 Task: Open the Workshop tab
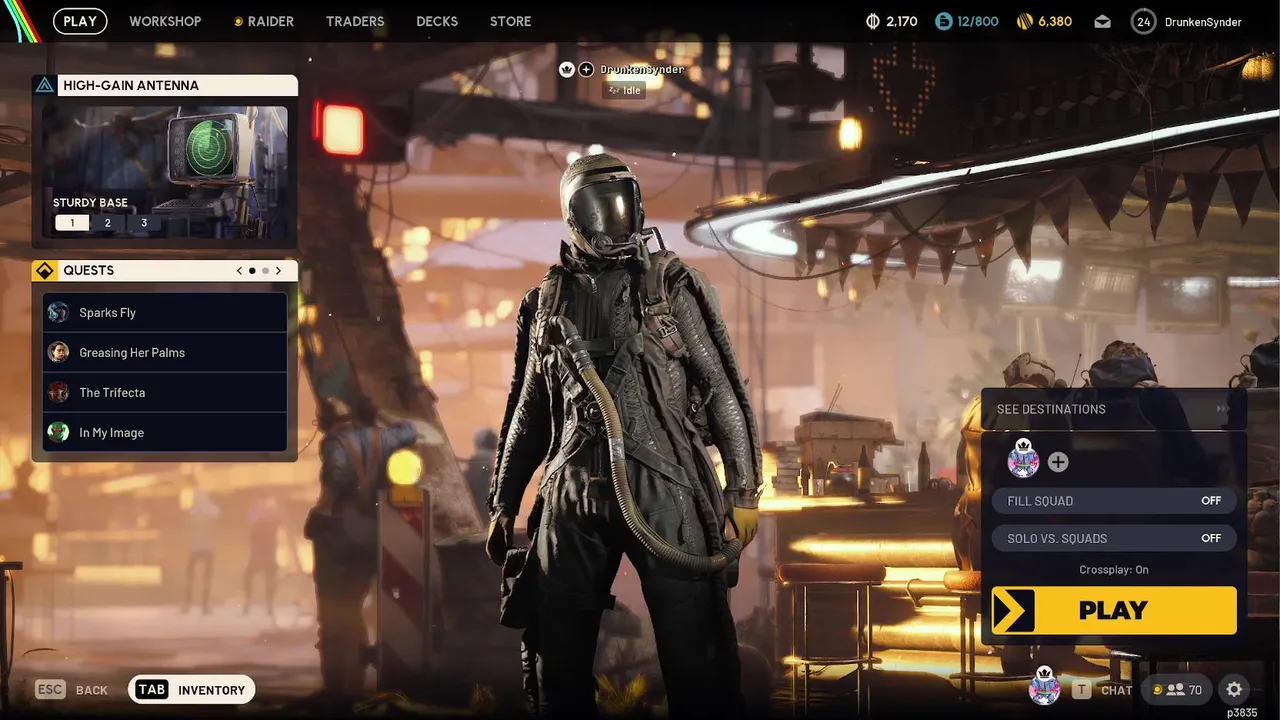[165, 21]
